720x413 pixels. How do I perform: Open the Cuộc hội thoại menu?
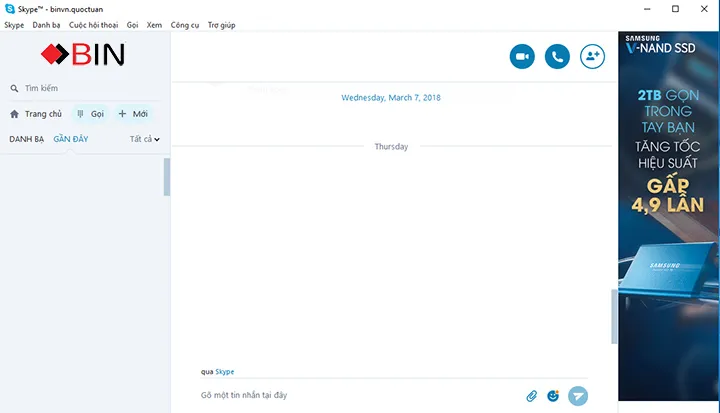click(94, 24)
